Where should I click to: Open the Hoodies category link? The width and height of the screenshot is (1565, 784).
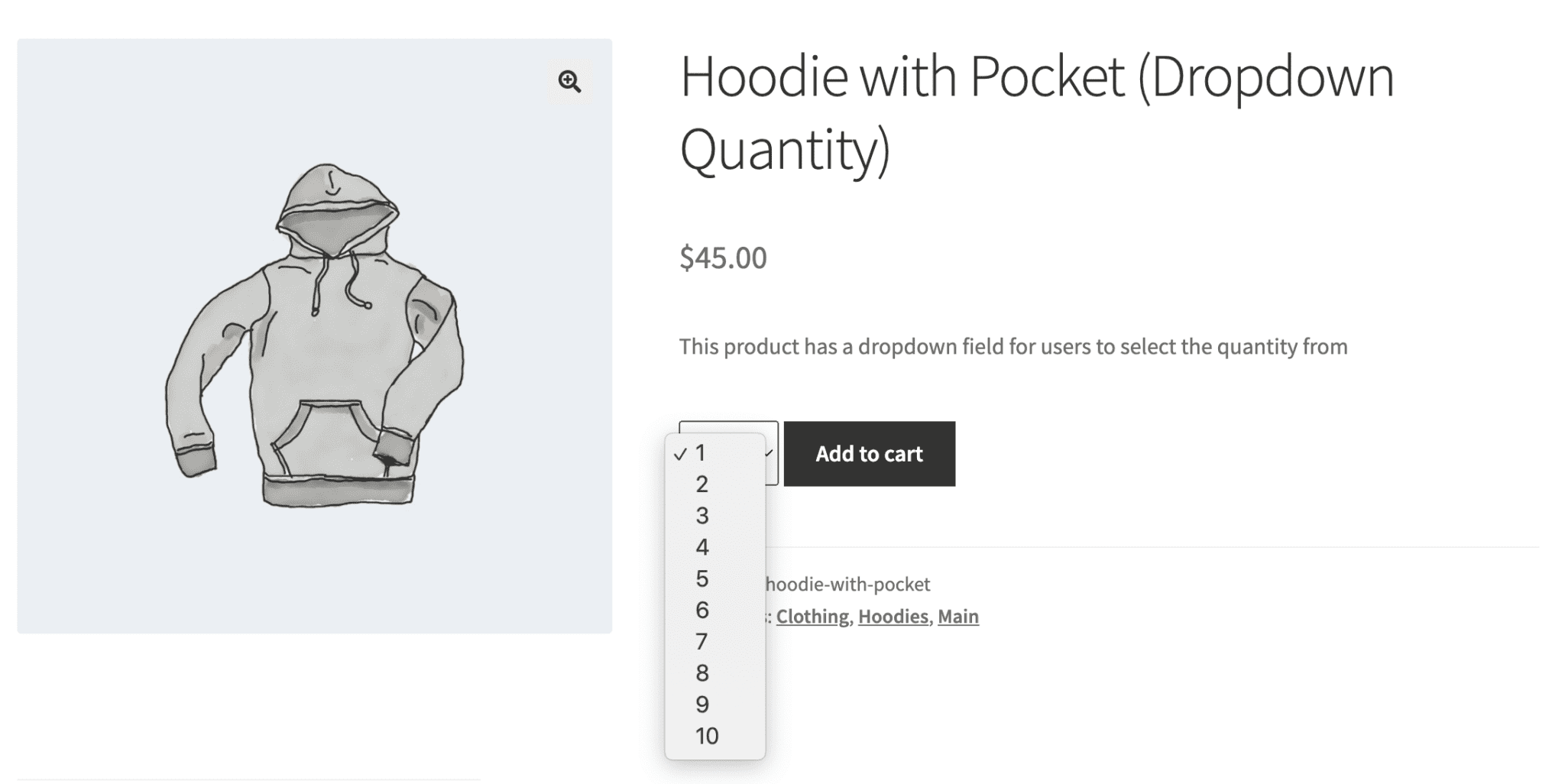(x=893, y=616)
